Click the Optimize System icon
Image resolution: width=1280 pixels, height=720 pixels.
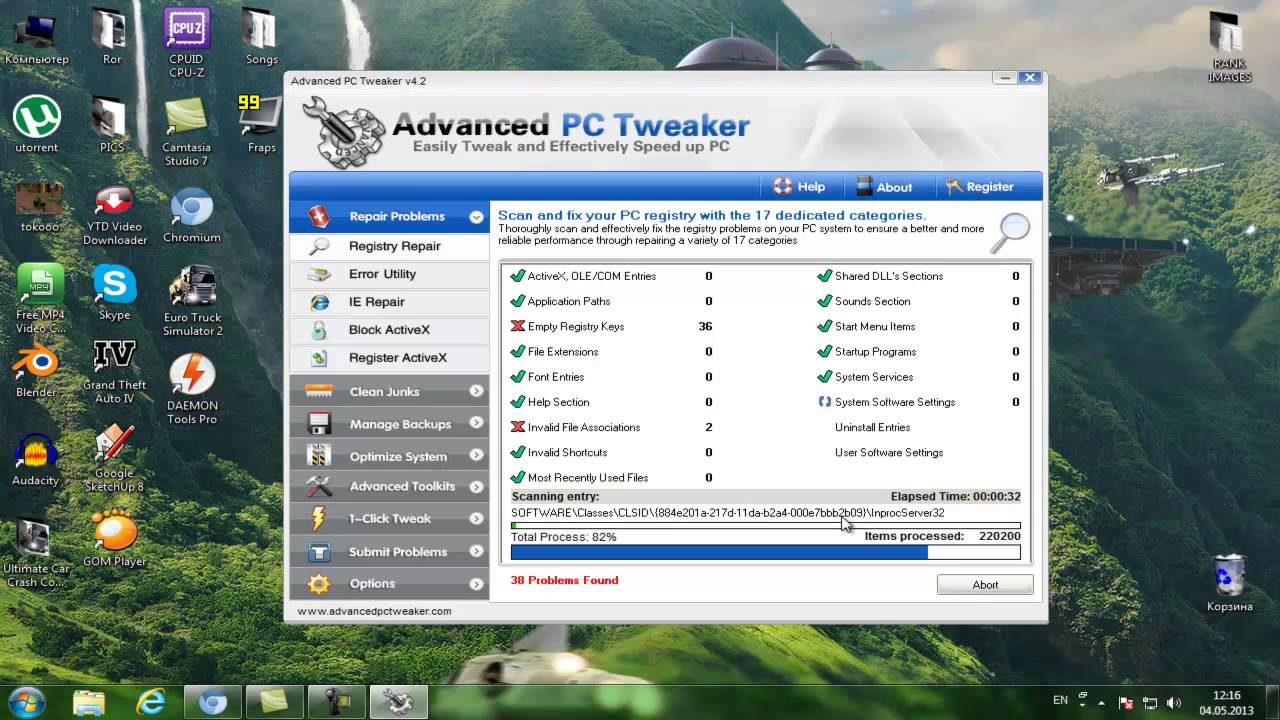click(319, 456)
